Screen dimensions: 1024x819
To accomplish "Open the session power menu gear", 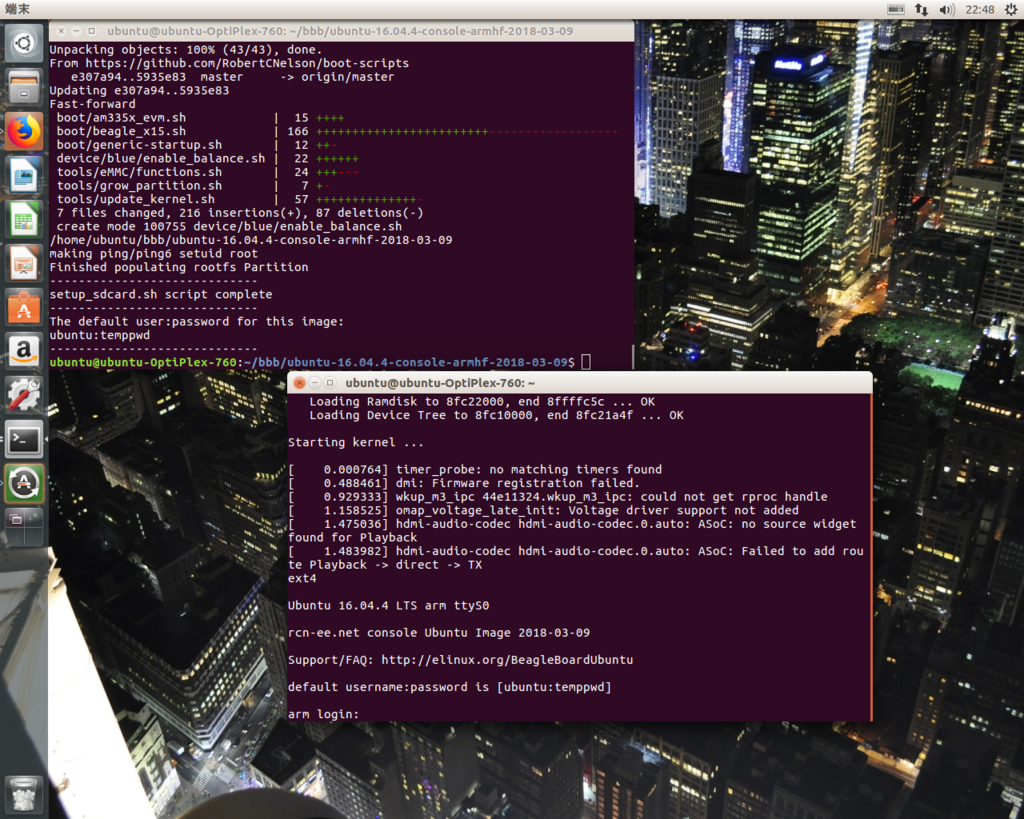I will 1010,9.
